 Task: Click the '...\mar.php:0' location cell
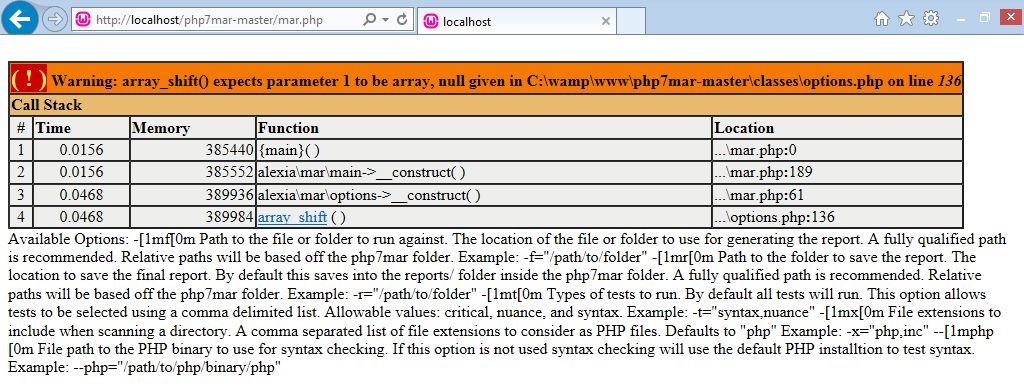[837, 150]
